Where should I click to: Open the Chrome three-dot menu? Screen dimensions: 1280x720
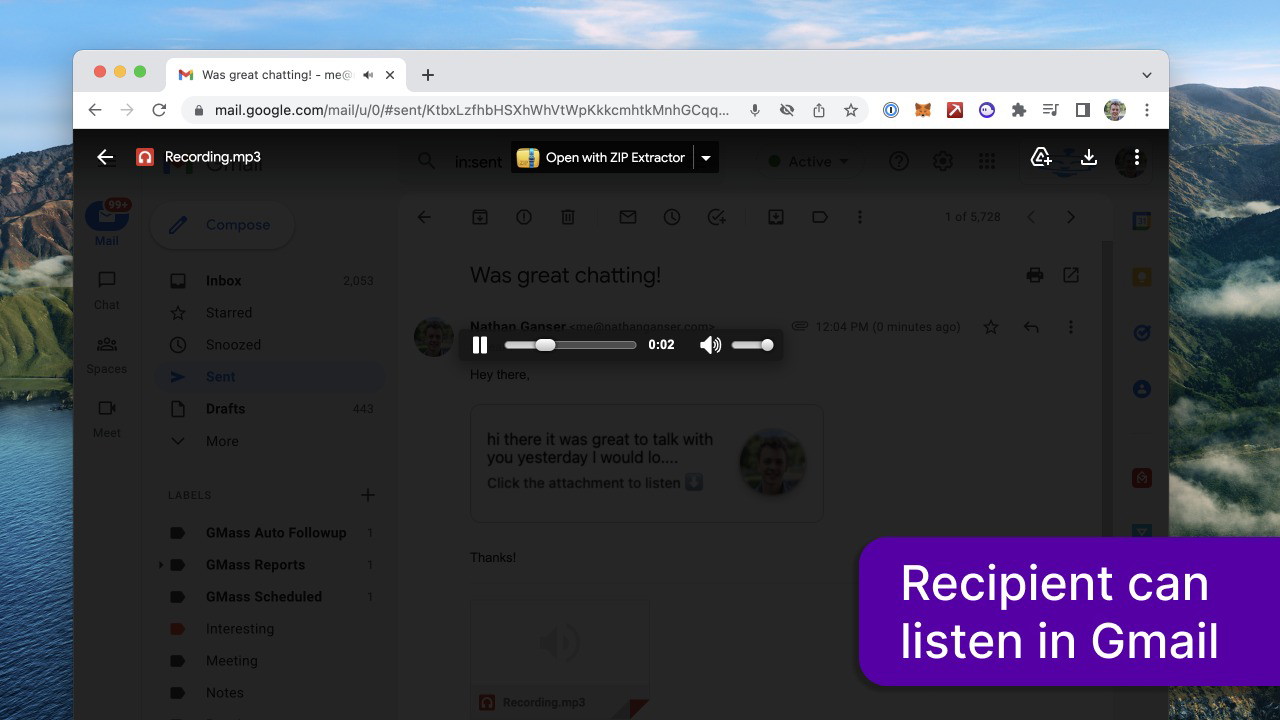[x=1147, y=110]
